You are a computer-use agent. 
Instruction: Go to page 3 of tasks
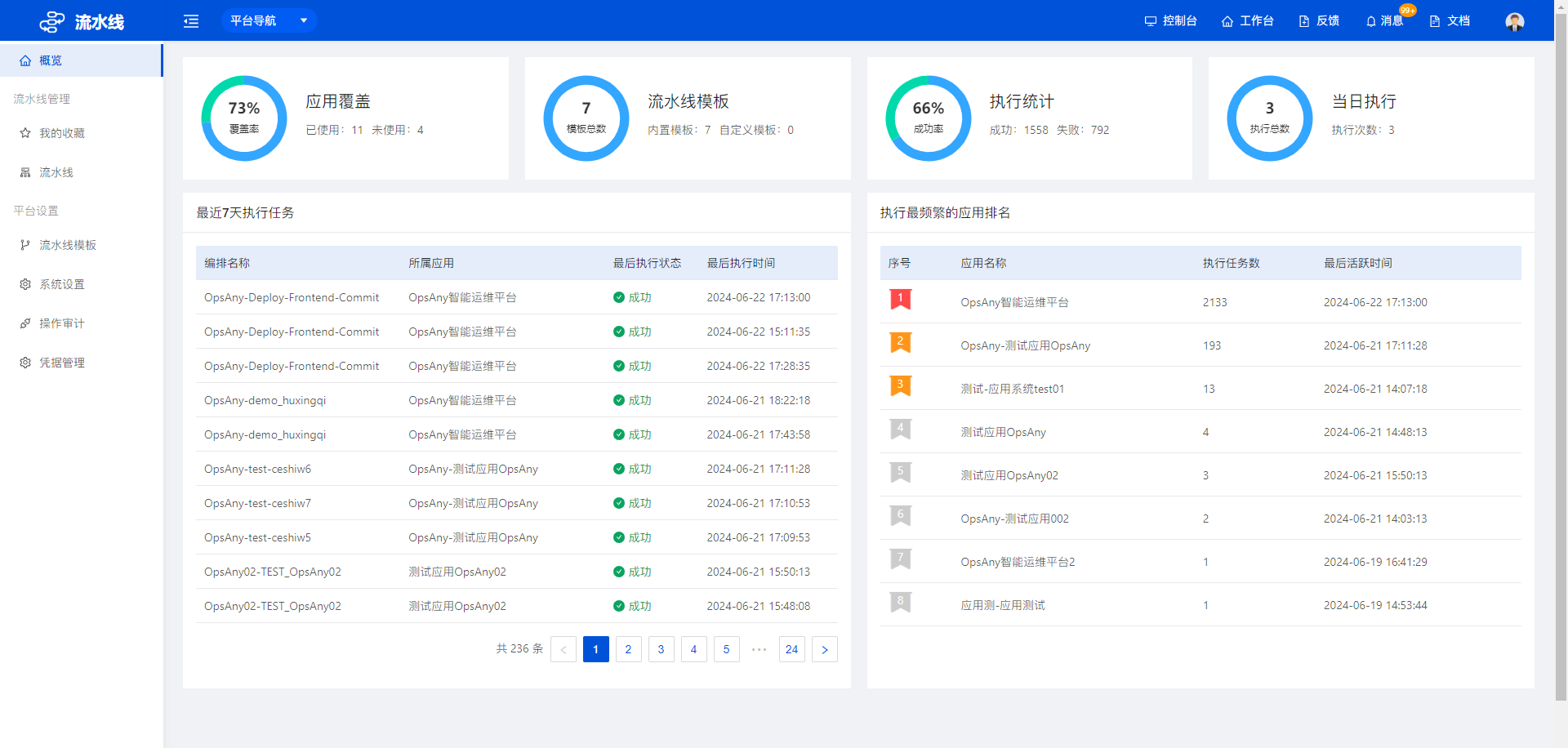pos(661,649)
